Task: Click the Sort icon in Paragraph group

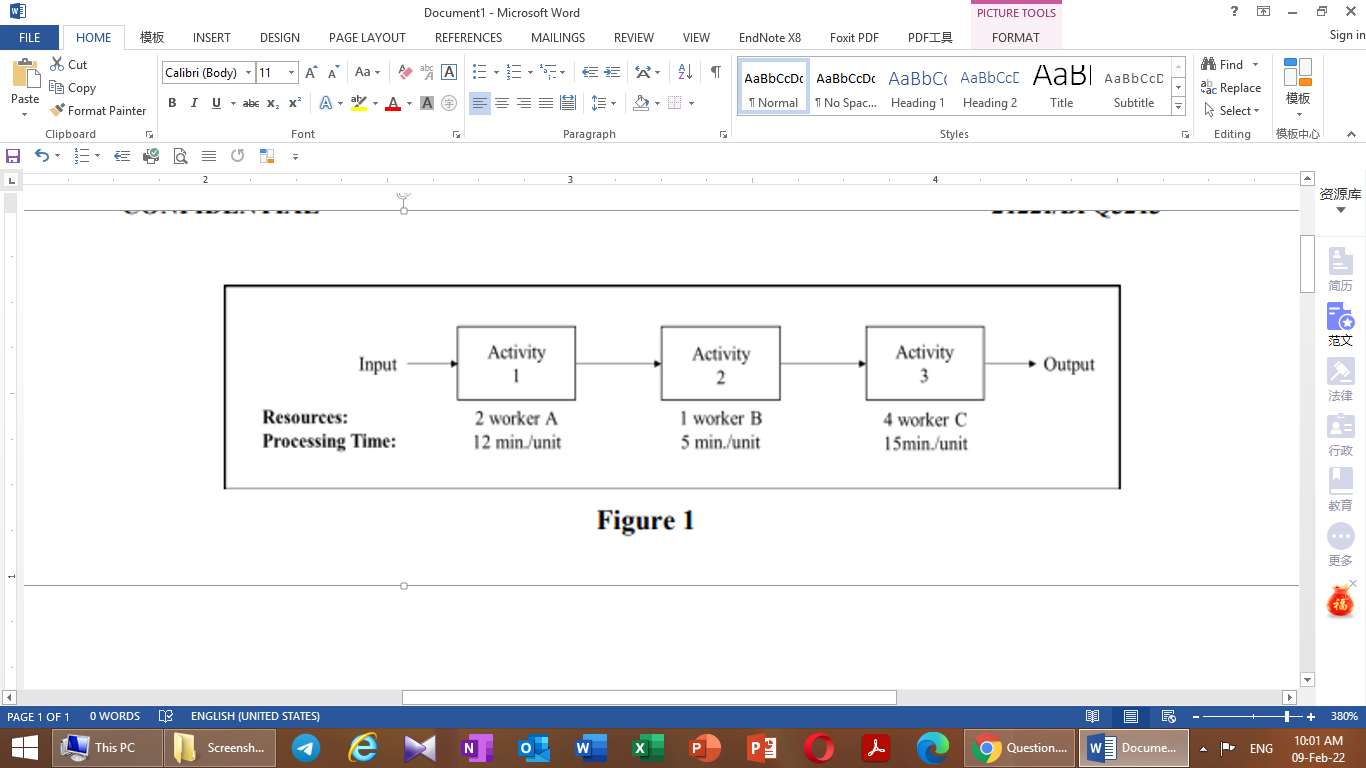Action: (682, 72)
